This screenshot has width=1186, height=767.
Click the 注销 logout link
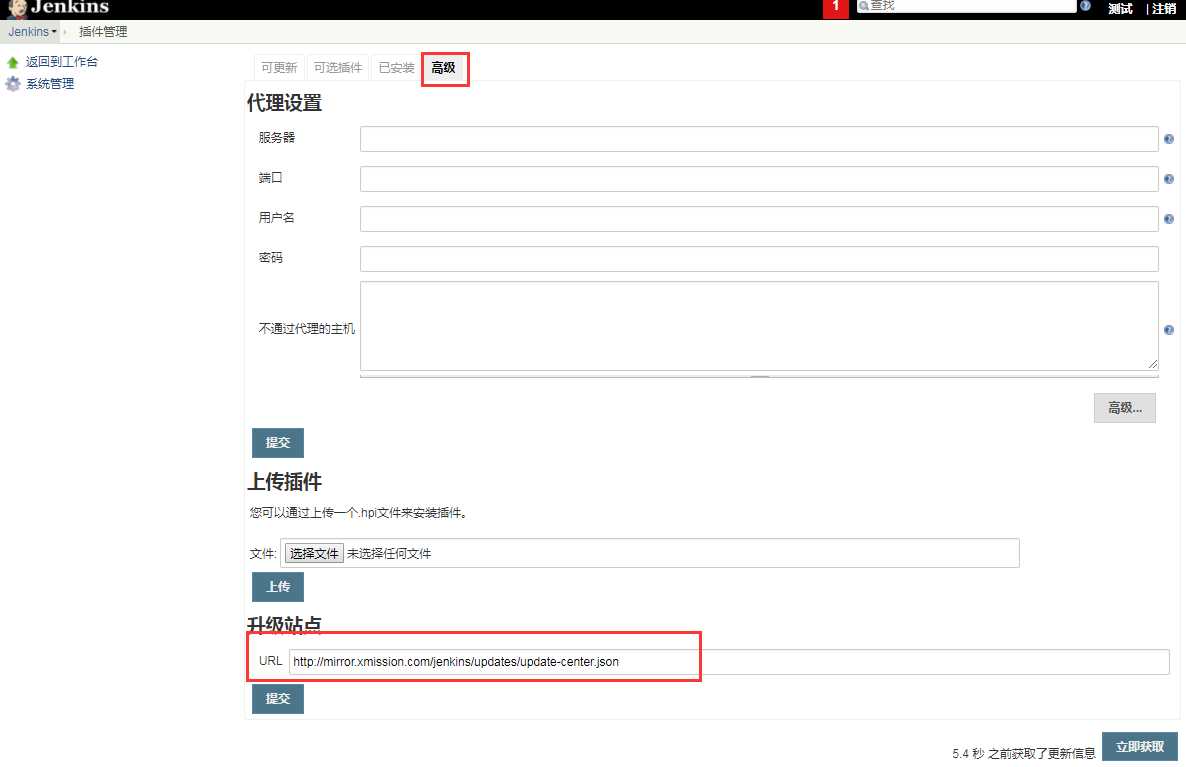click(1164, 8)
